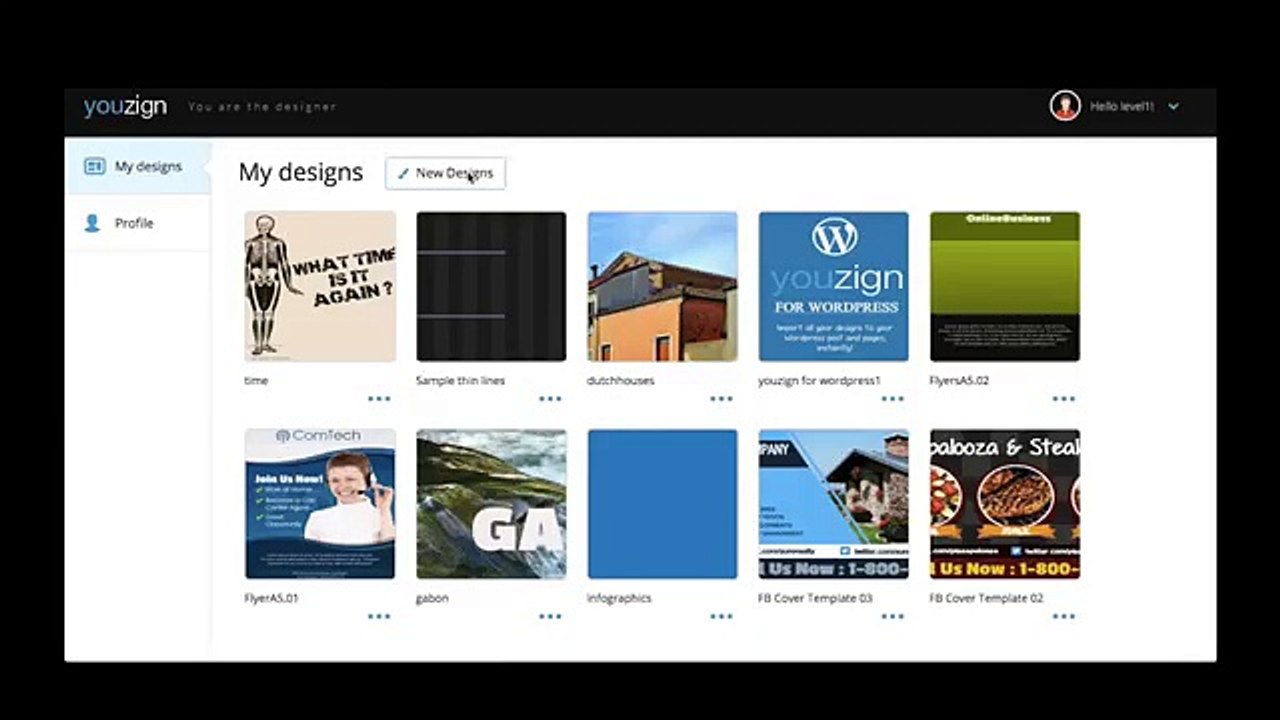This screenshot has height=720, width=1280.
Task: Open options dots for youzign for wordpress1
Action: click(892, 398)
